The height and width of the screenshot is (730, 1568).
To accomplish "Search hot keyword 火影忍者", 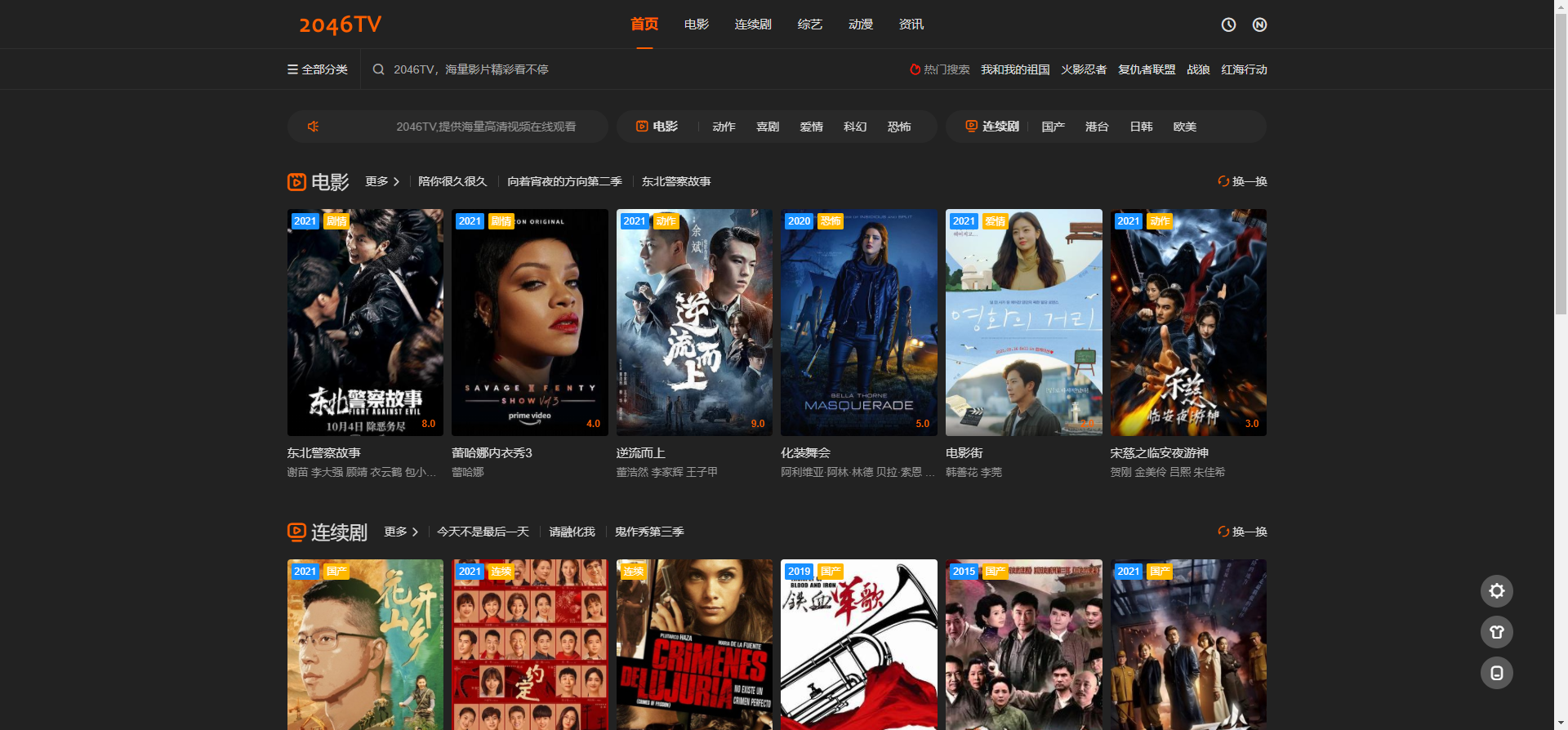I will pyautogui.click(x=1084, y=69).
